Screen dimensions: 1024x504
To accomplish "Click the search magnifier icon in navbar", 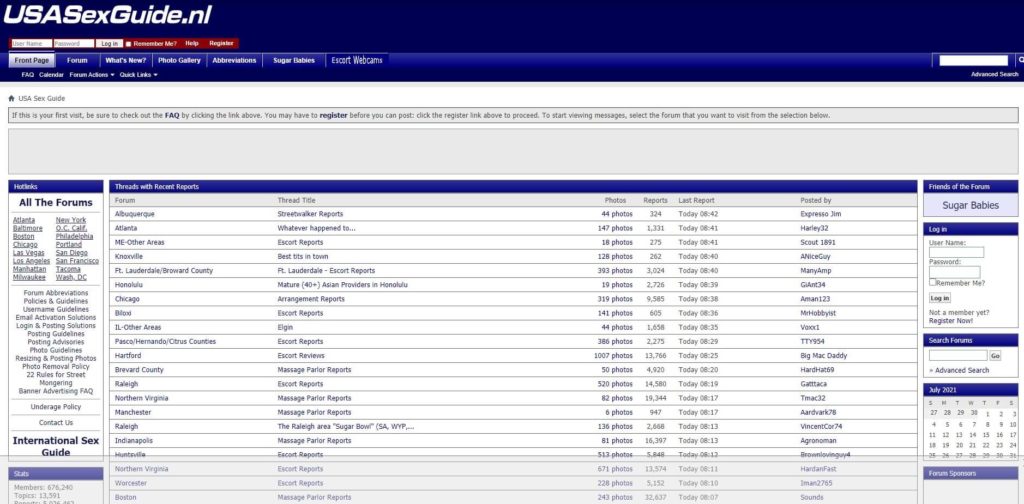I will pos(1021,60).
